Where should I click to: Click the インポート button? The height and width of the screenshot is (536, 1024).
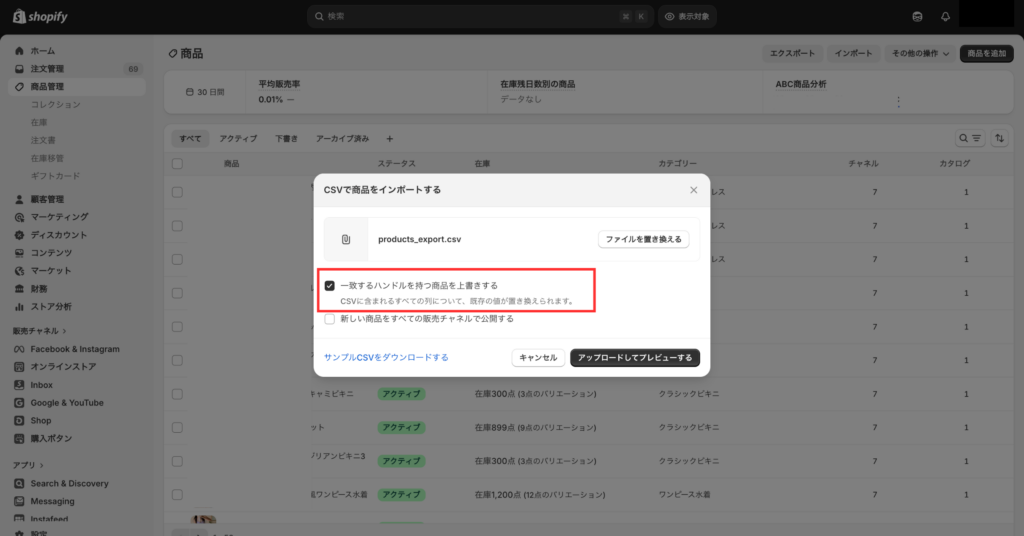(x=853, y=54)
